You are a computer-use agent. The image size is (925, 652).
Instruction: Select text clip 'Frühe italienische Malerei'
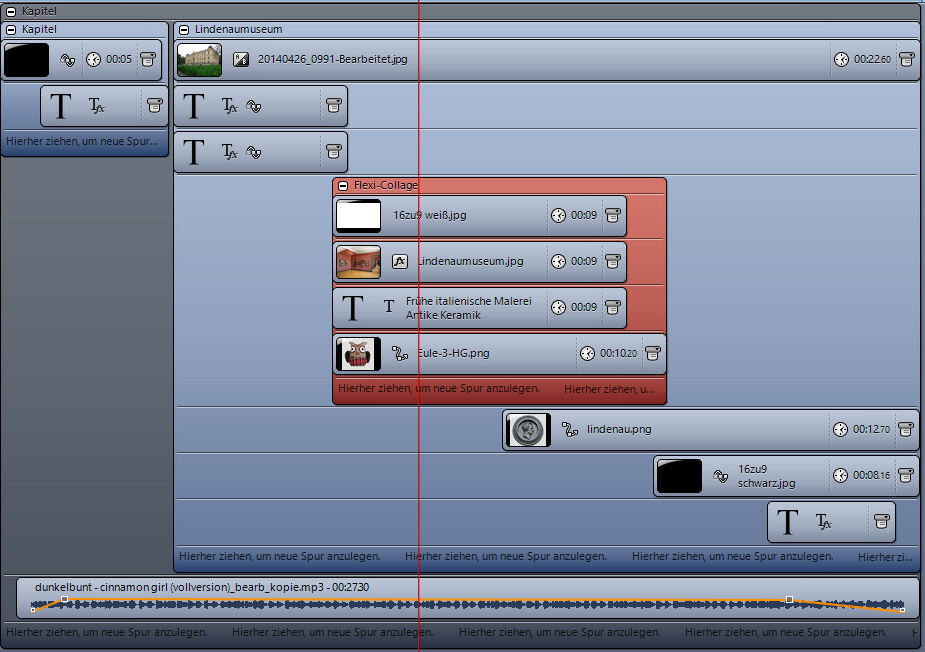coord(468,308)
